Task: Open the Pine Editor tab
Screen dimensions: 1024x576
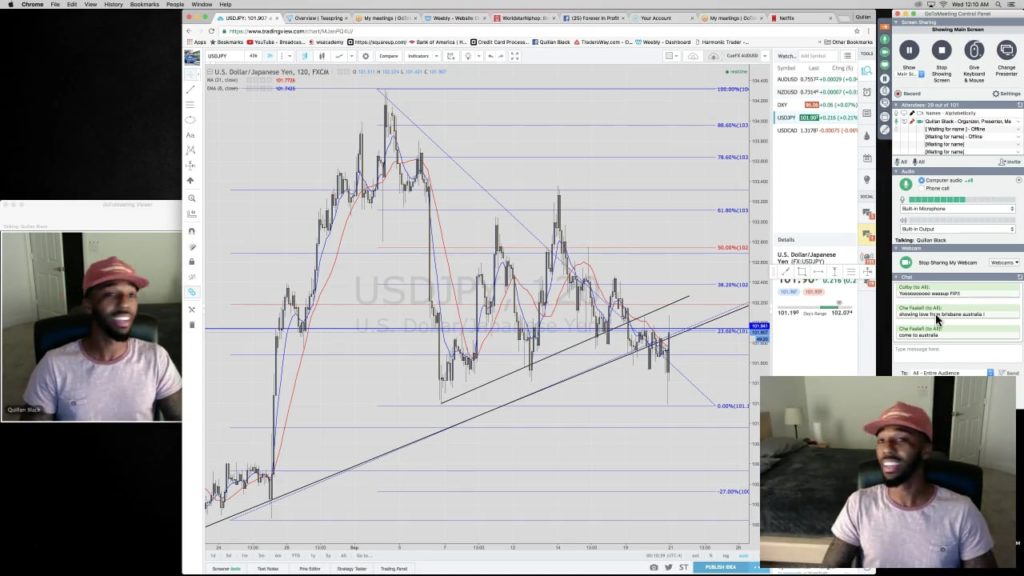Action: pos(310,569)
